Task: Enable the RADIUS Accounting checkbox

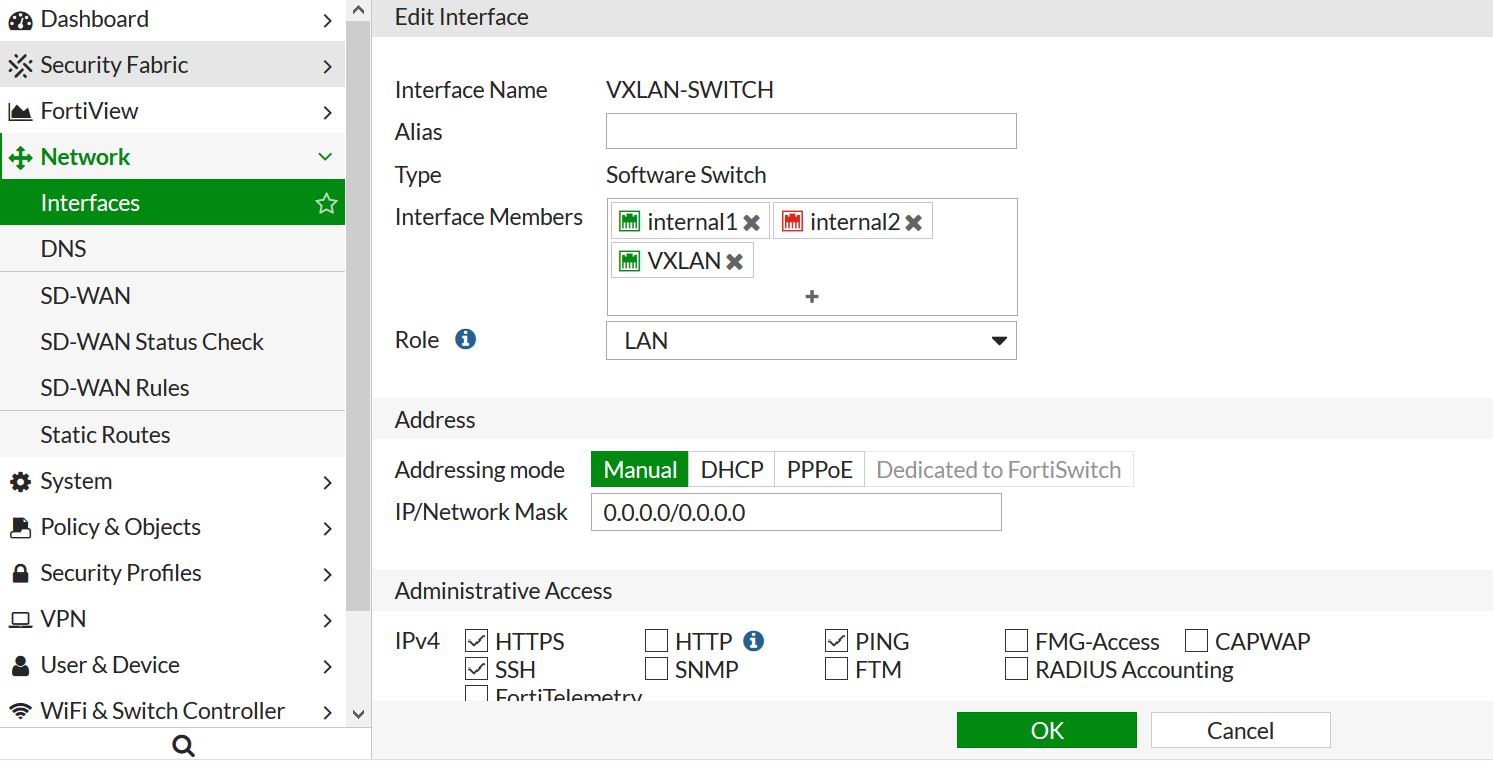Action: coord(1016,669)
